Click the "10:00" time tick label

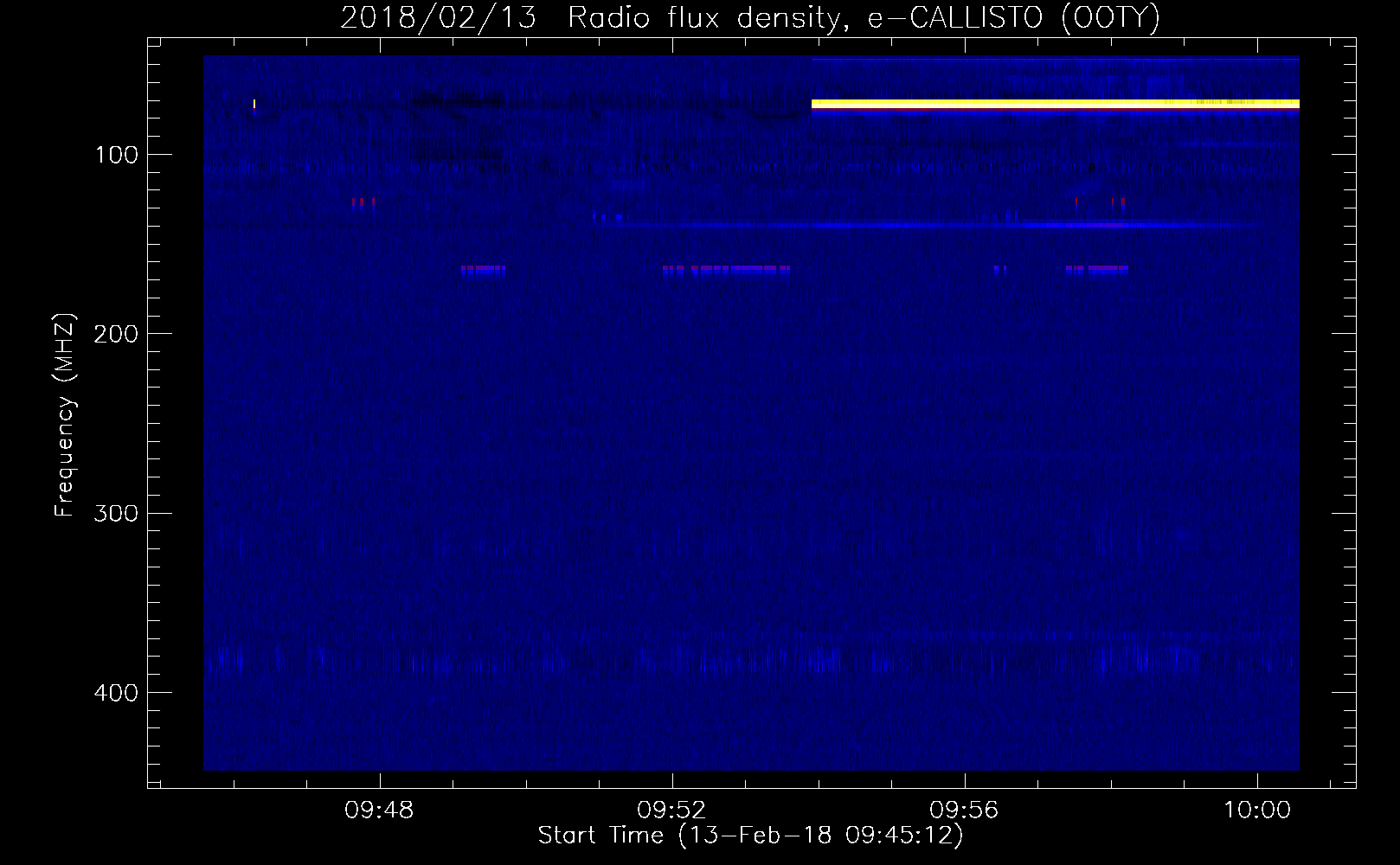pyautogui.click(x=1256, y=811)
